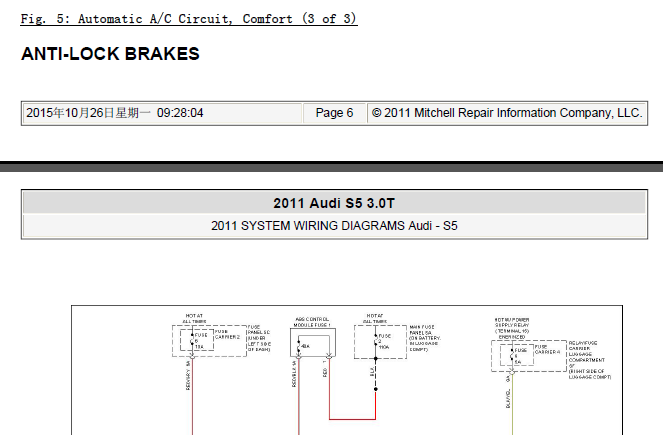The width and height of the screenshot is (663, 435).
Task: Click the 'FUSE PANEL SC' left dash label
Action: pos(259,338)
